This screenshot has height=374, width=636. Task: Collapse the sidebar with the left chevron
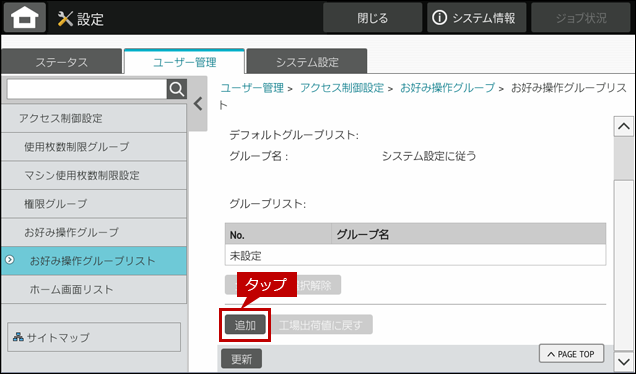(x=198, y=104)
